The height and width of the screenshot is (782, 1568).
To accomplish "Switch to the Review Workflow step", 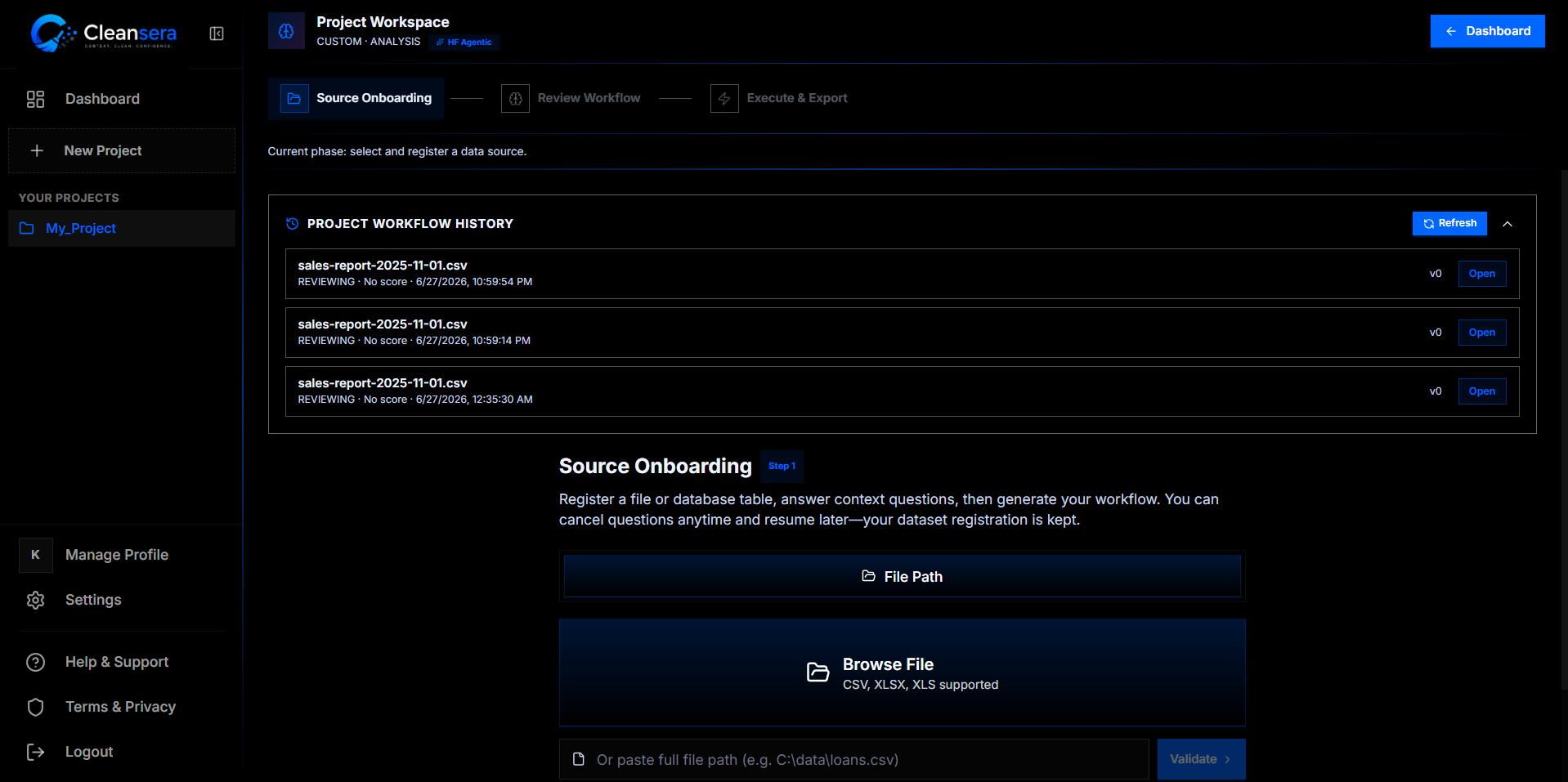I will 571,98.
